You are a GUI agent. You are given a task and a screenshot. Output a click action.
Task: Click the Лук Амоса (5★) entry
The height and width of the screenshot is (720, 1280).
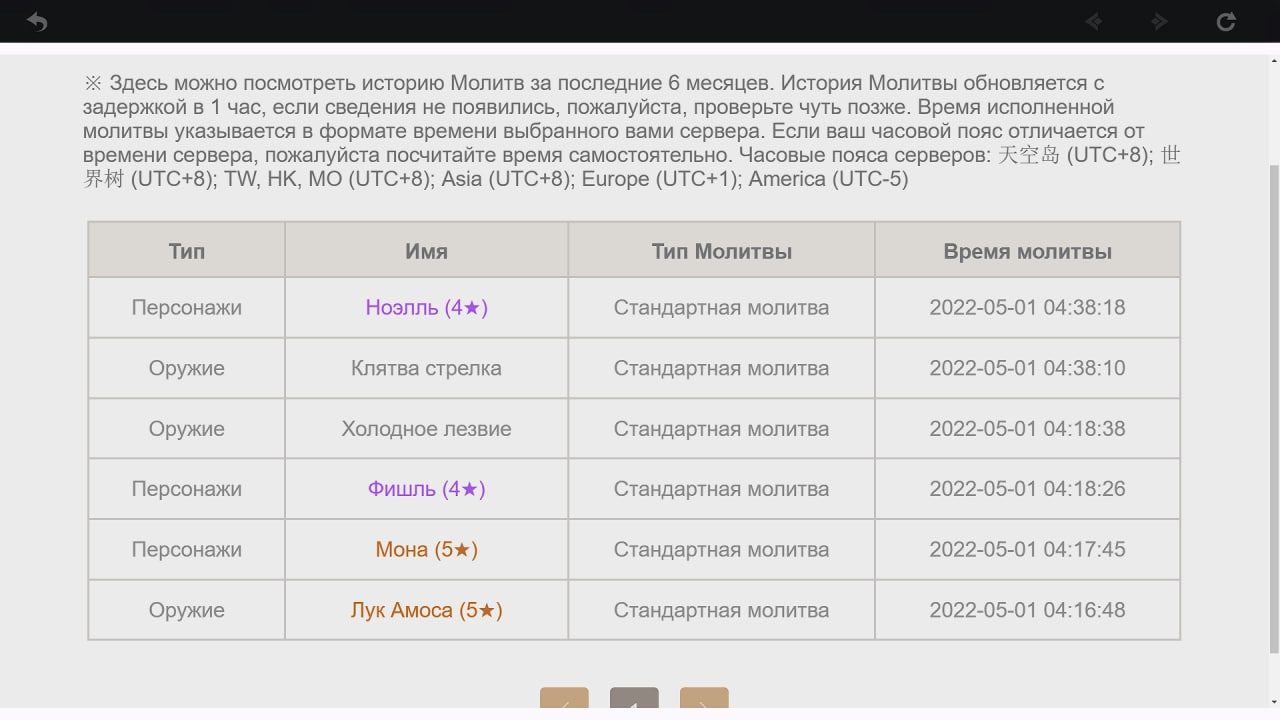point(426,610)
